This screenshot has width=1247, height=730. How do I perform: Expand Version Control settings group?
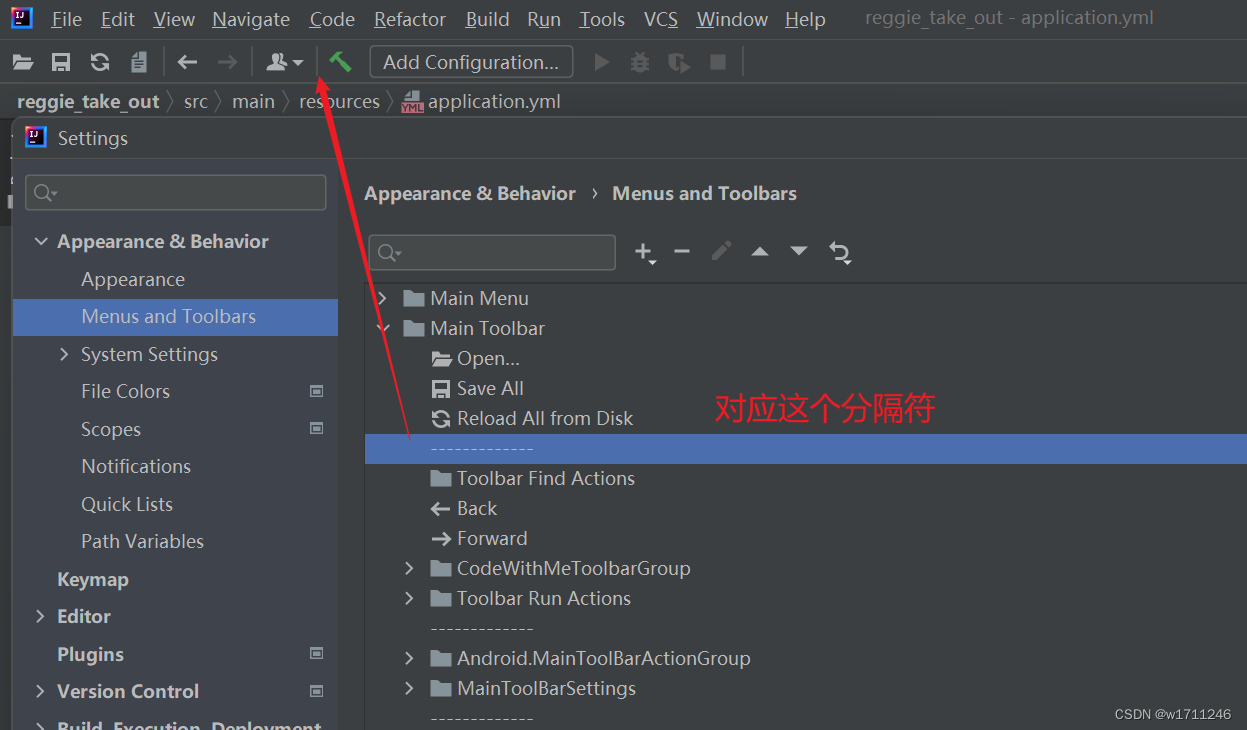click(40, 691)
